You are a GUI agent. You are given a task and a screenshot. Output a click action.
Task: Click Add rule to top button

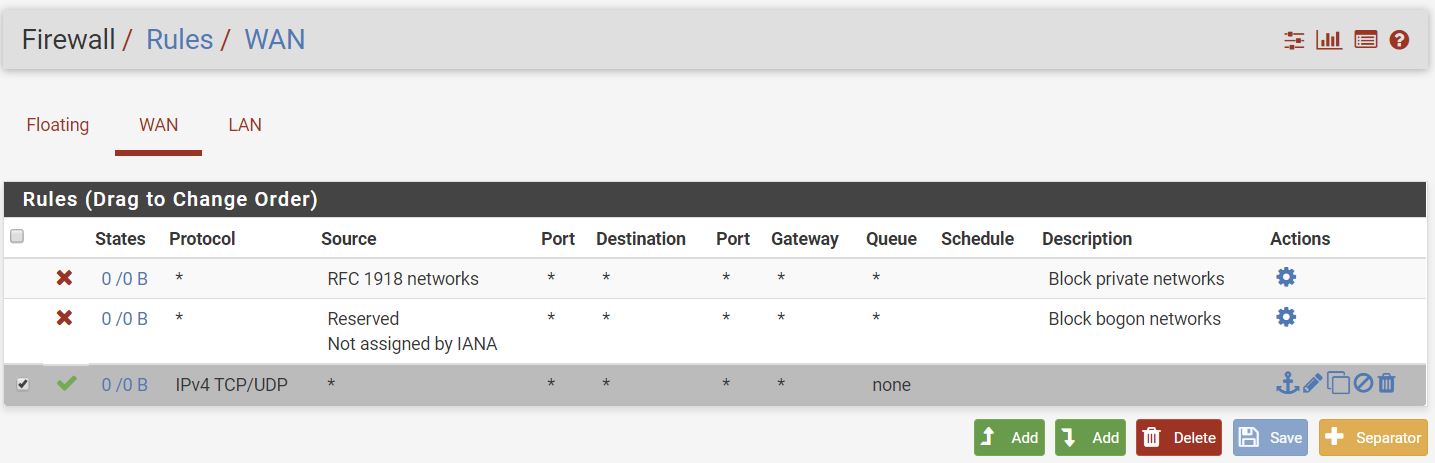coord(1009,437)
